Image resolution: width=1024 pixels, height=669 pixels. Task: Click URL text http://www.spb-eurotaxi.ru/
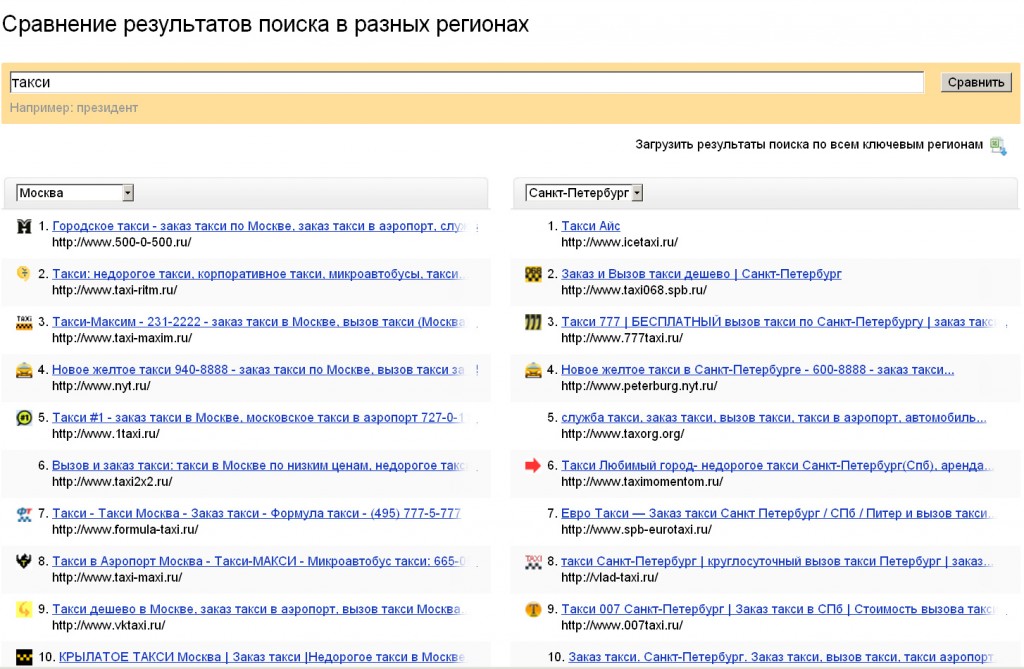[x=637, y=529]
